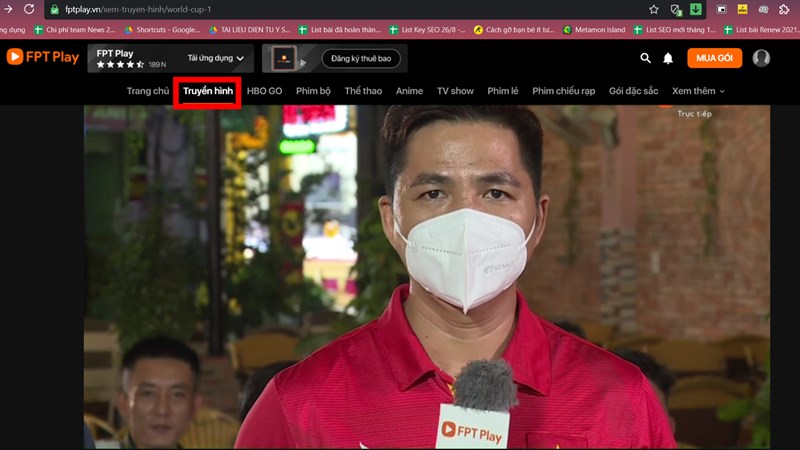This screenshot has width=800, height=450.
Task: Click the browser reload icon
Action: coord(29,9)
